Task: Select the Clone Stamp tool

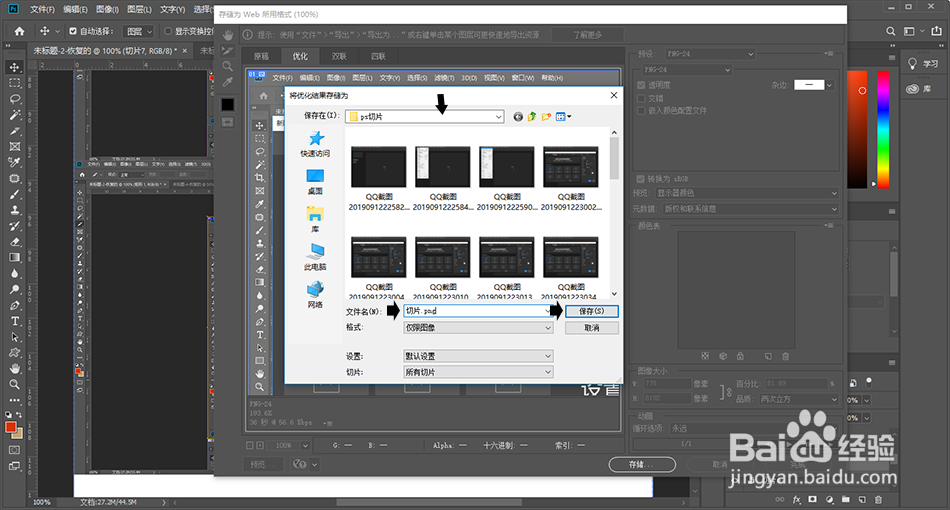Action: [15, 210]
